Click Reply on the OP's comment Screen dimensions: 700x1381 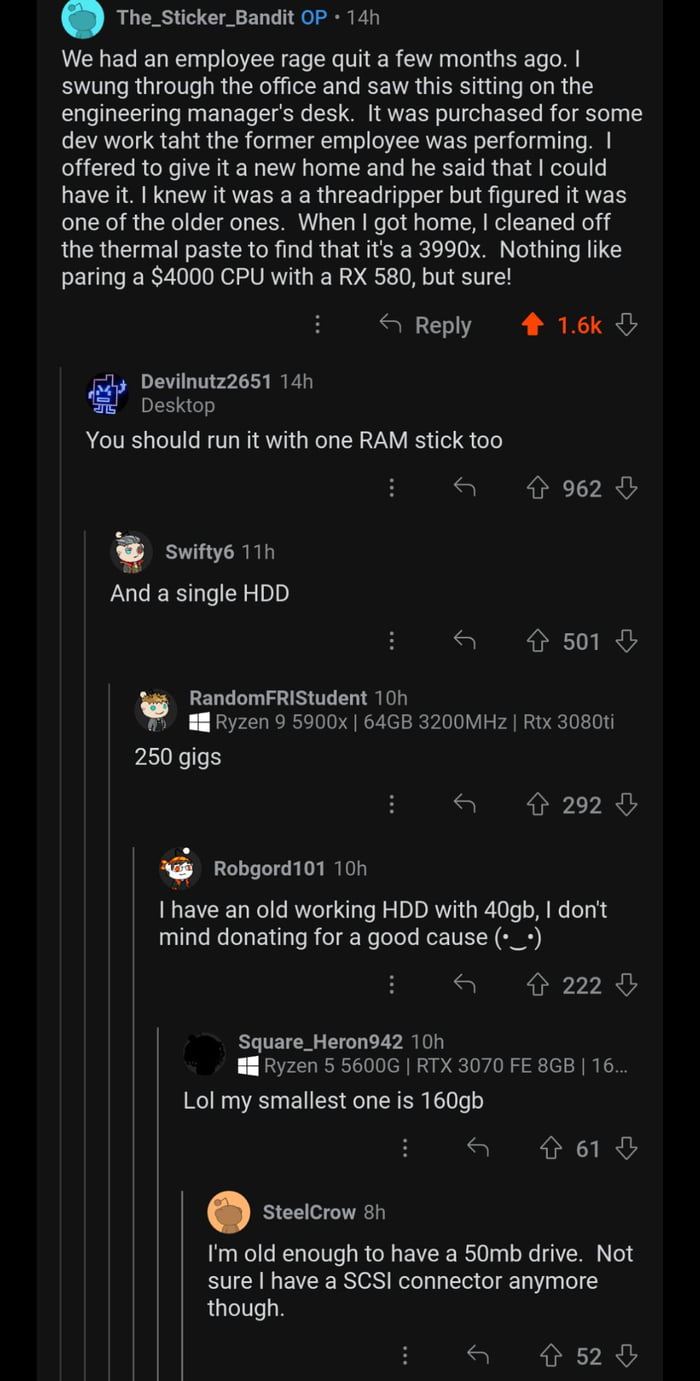pos(425,325)
